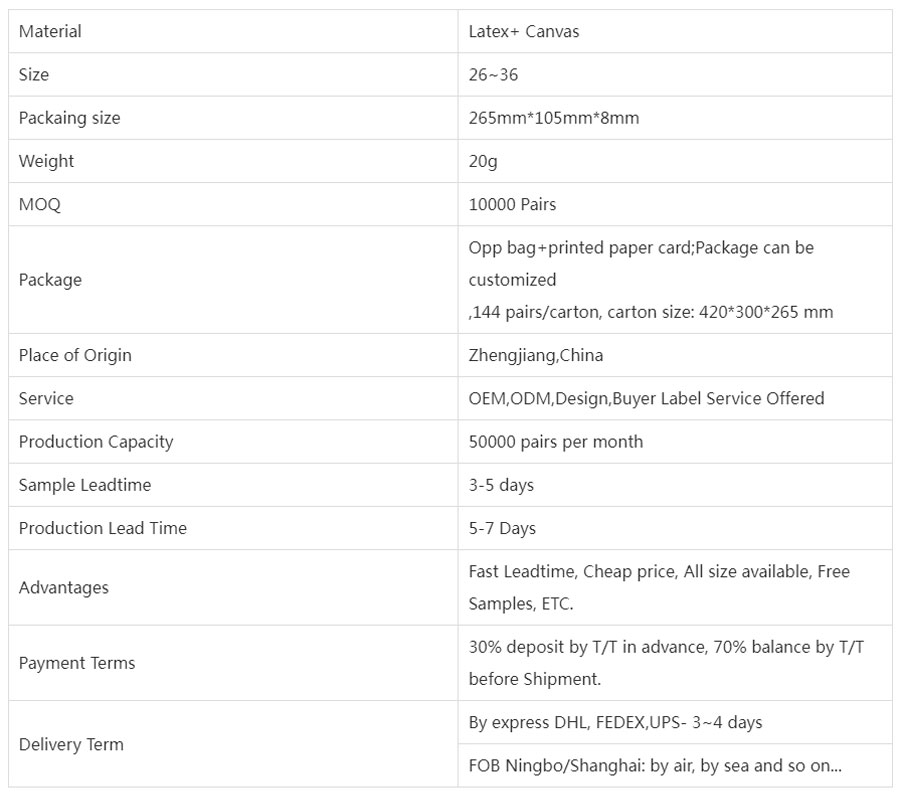Click the Weight 20g value cell
The height and width of the screenshot is (801, 900).
(x=675, y=161)
